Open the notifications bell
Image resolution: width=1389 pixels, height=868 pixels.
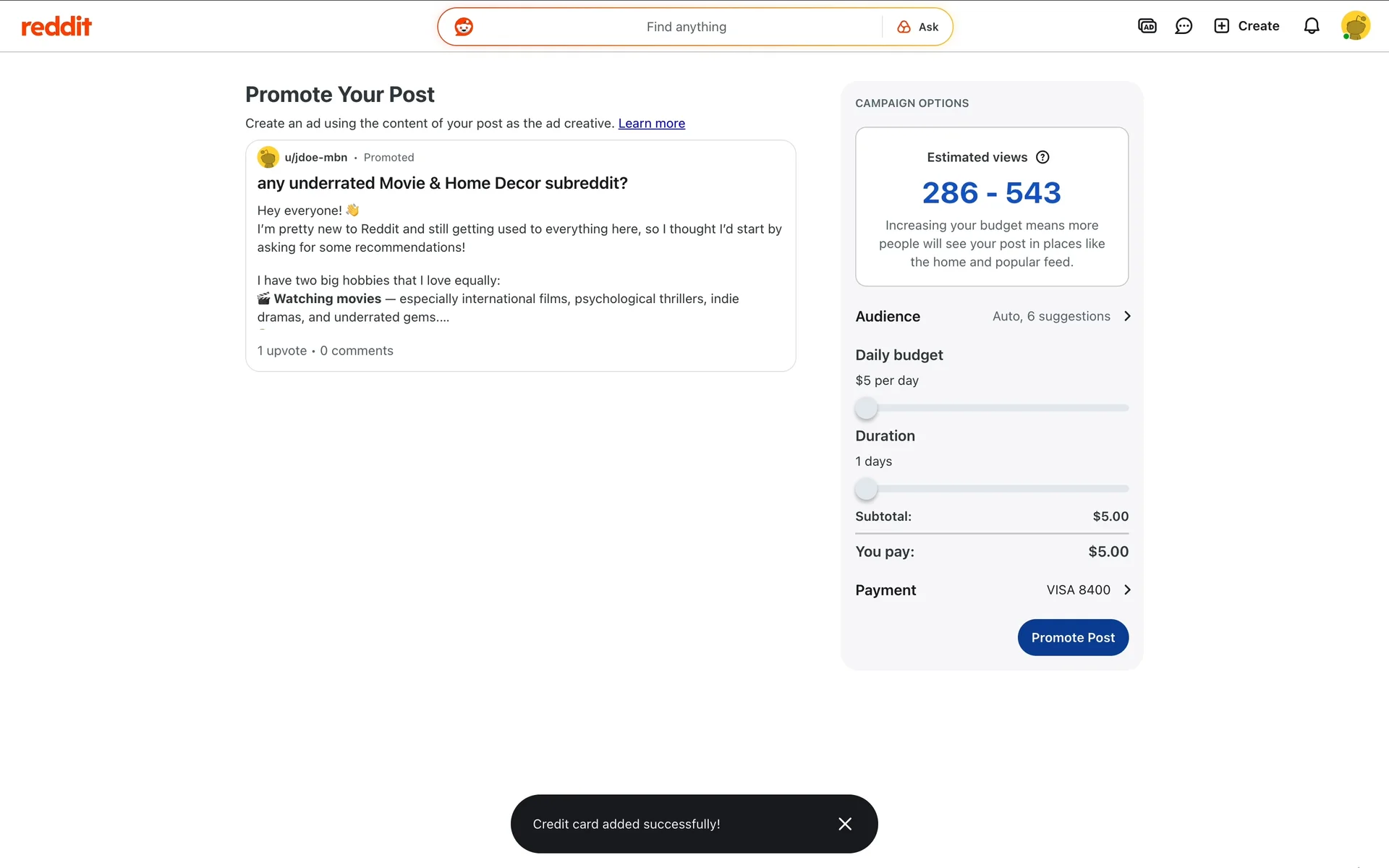[1311, 26]
